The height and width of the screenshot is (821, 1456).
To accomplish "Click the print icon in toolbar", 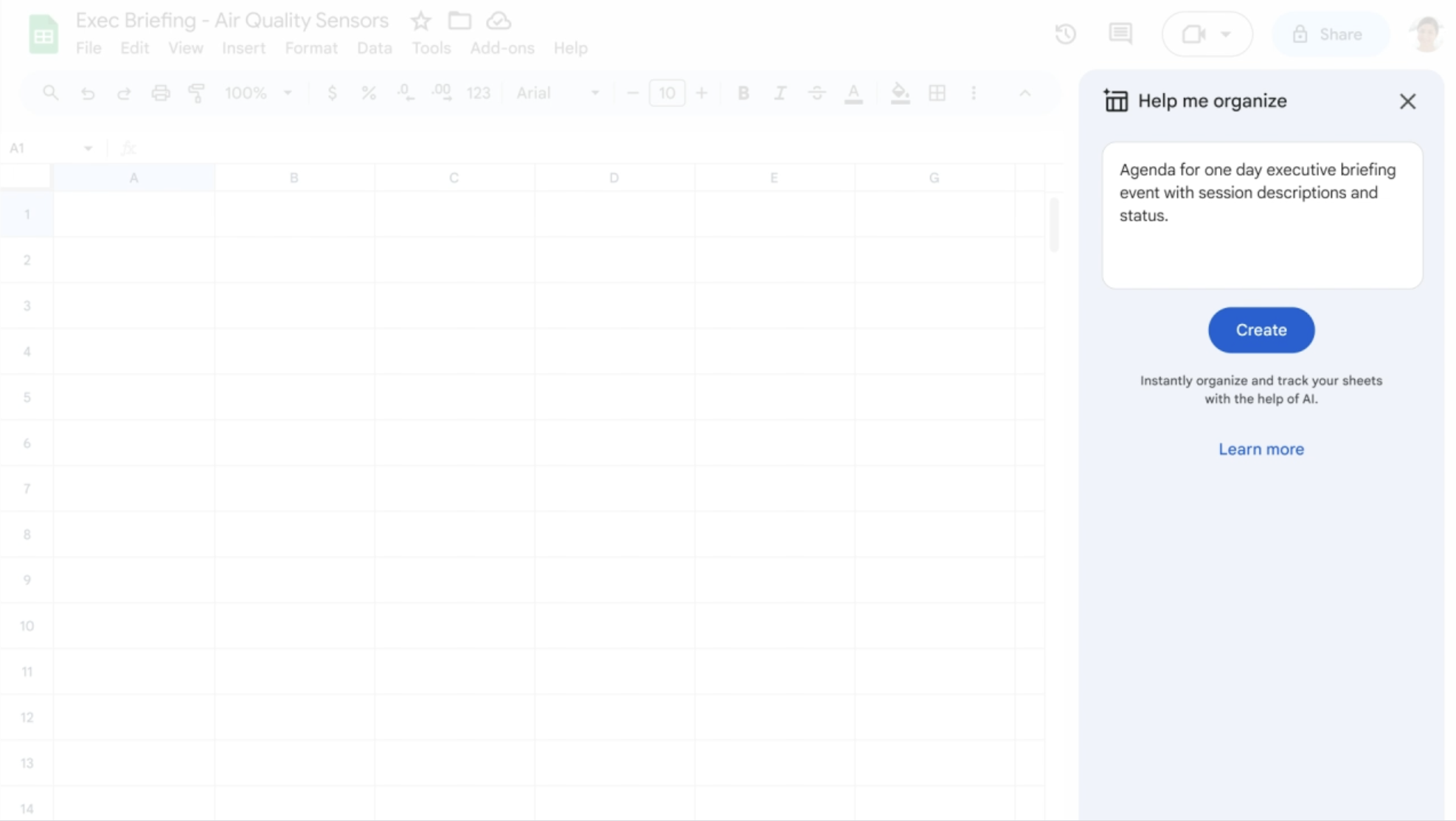I will pos(159,92).
